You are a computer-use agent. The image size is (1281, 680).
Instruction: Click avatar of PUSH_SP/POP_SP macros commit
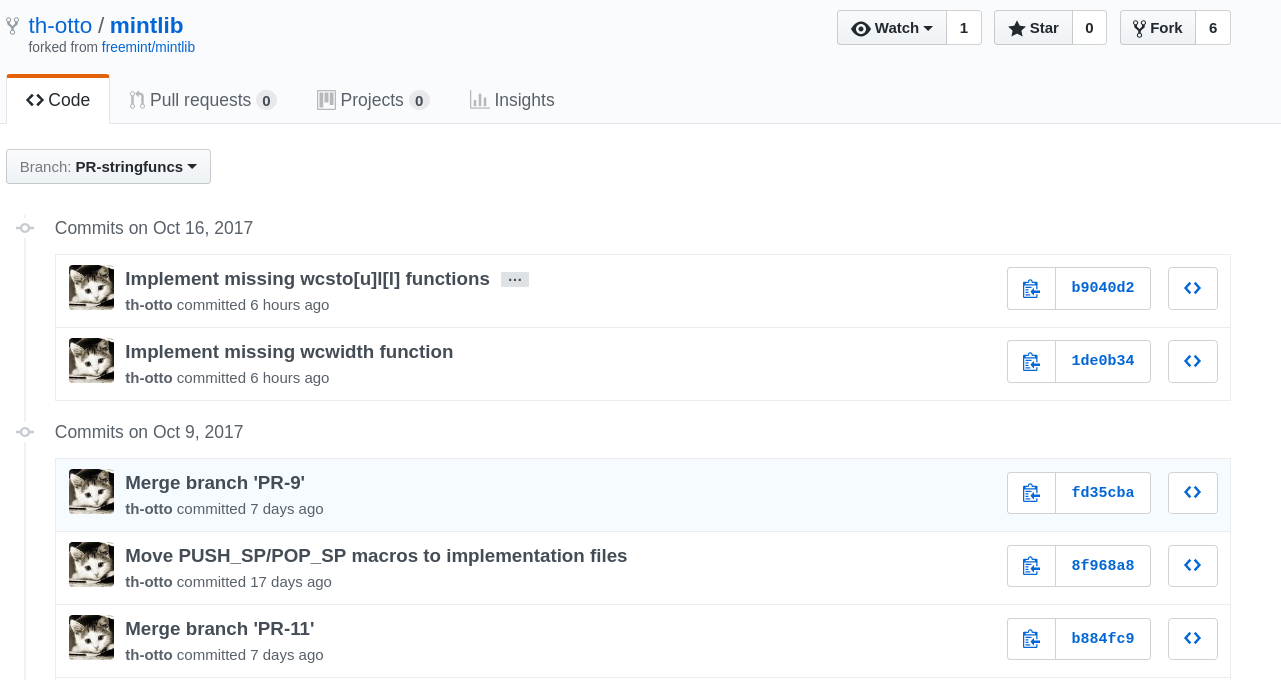pos(91,565)
